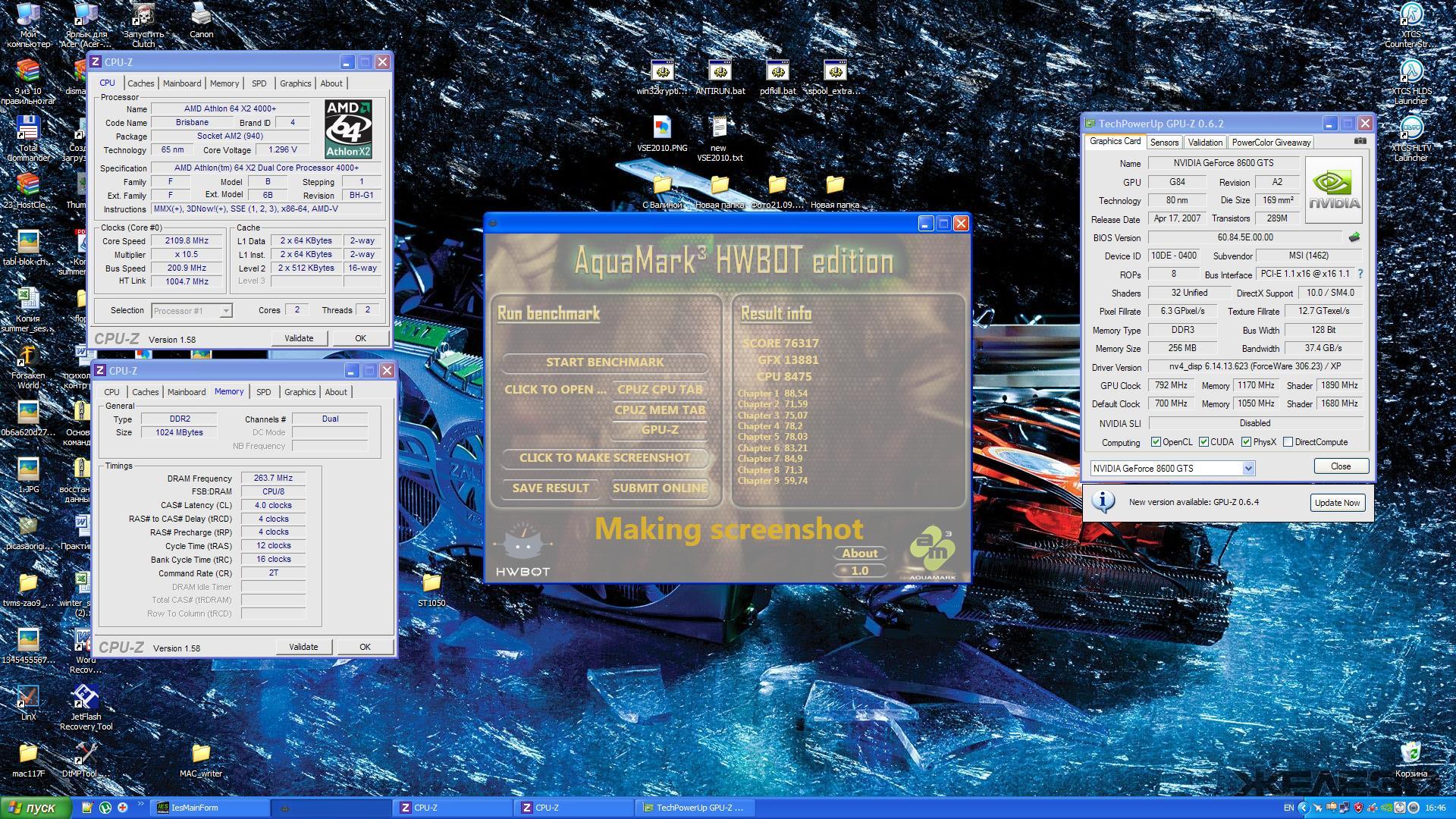This screenshot has height=819, width=1456.
Task: Switch to TechPowerUp GPU-Z taskbar item
Action: click(696, 808)
